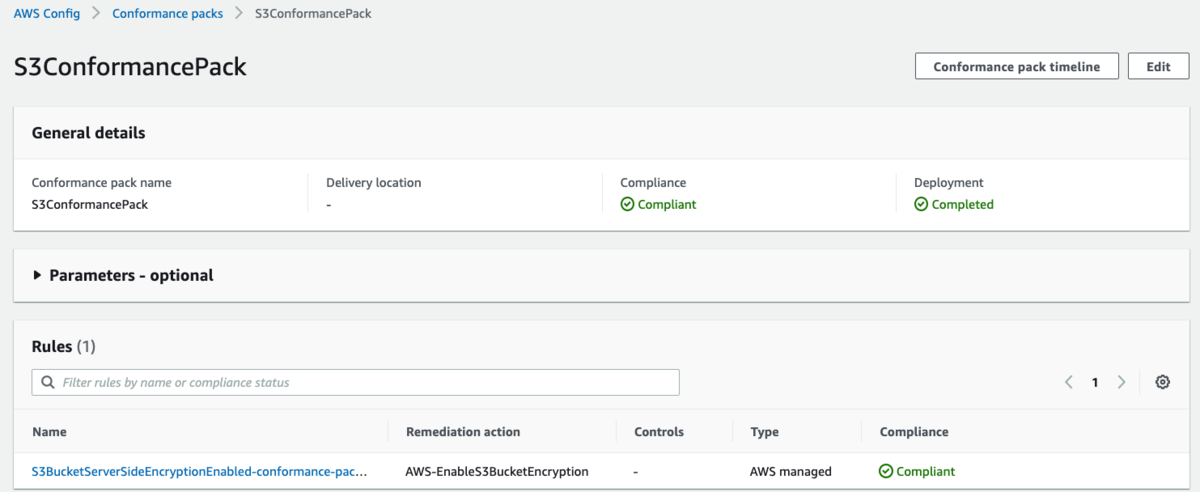Screen dimensions: 1200x492
Task: Click the search magnifier icon in rules filter
Action: pos(48,382)
